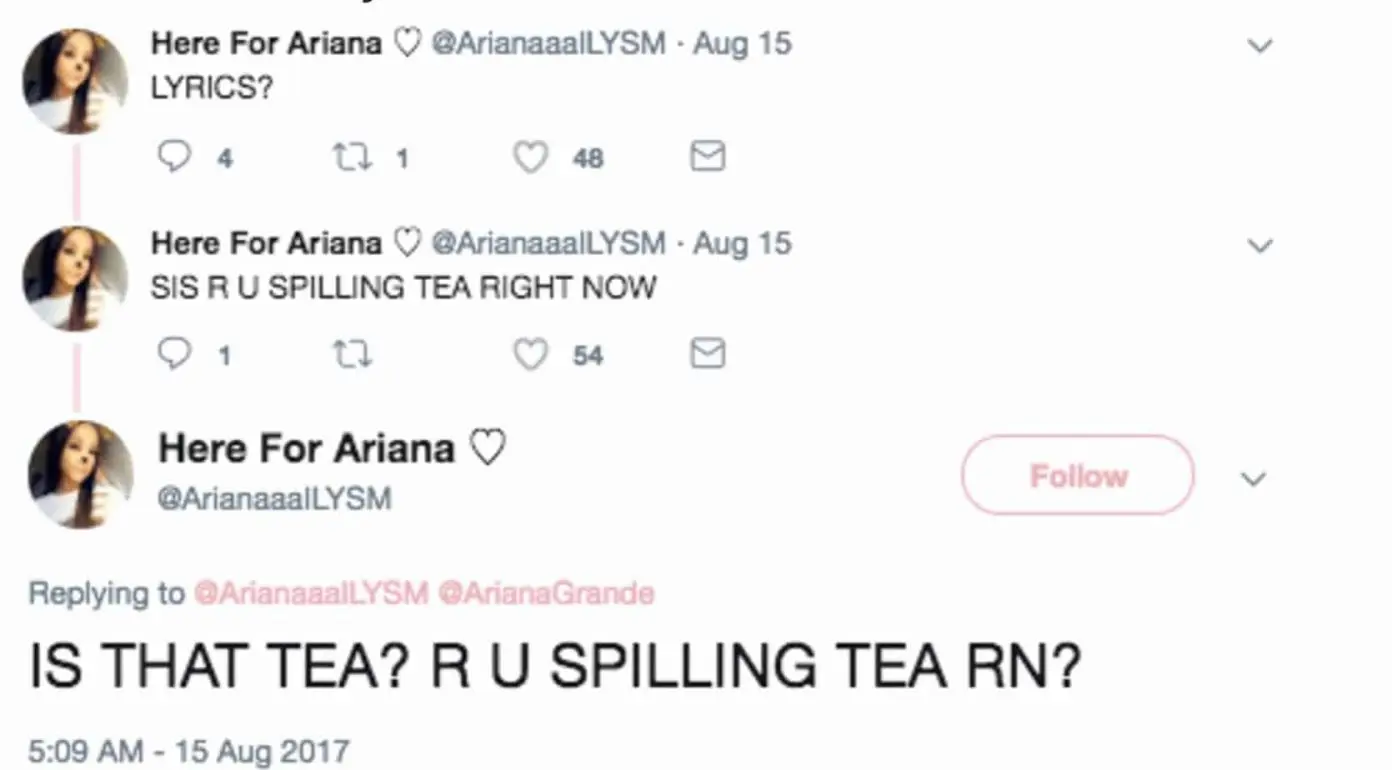The image size is (1392, 770).
Task: Open options chevron on LYRICS? tweet
Action: tap(1261, 46)
